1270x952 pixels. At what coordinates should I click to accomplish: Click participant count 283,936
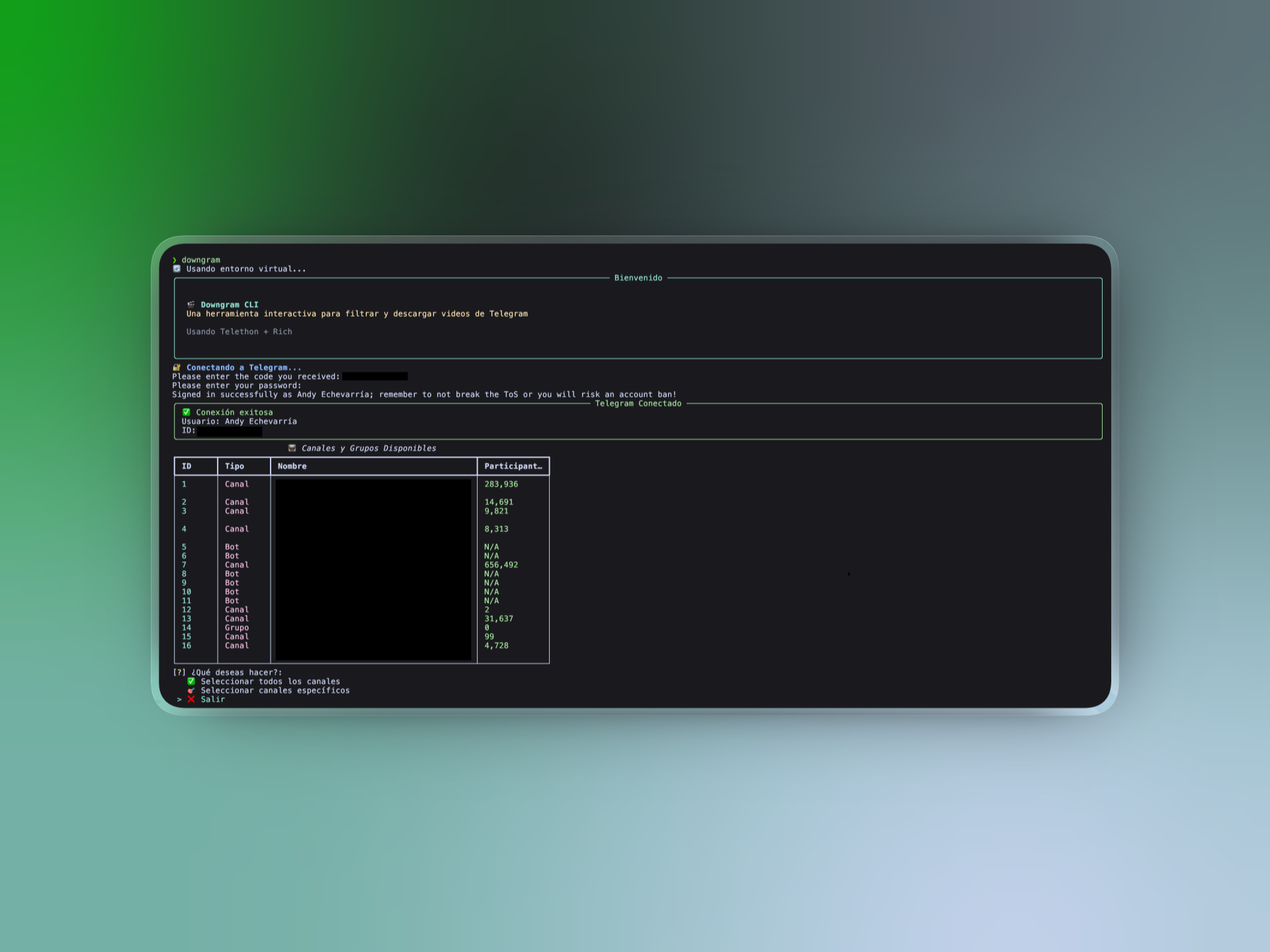[501, 485]
